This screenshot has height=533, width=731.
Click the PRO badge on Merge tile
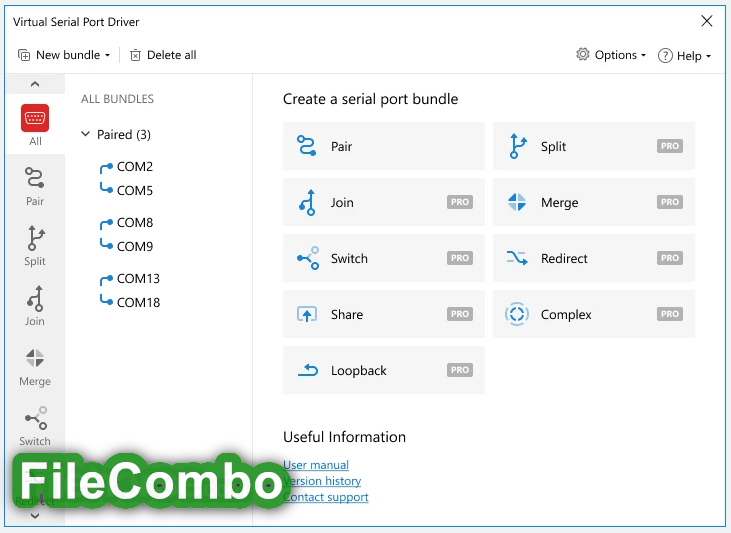click(670, 202)
